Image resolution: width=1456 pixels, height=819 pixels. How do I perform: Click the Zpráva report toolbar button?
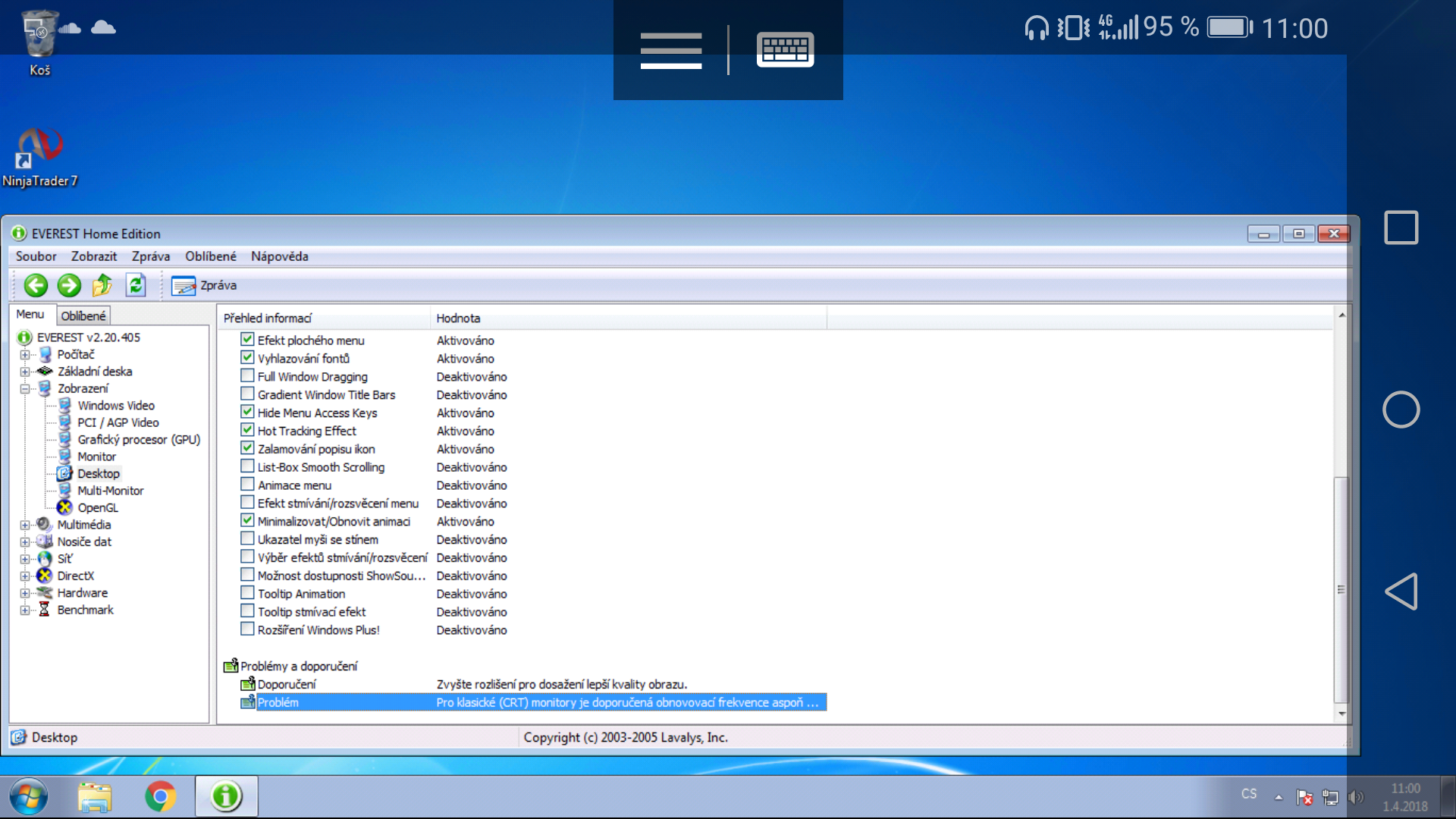tap(203, 285)
